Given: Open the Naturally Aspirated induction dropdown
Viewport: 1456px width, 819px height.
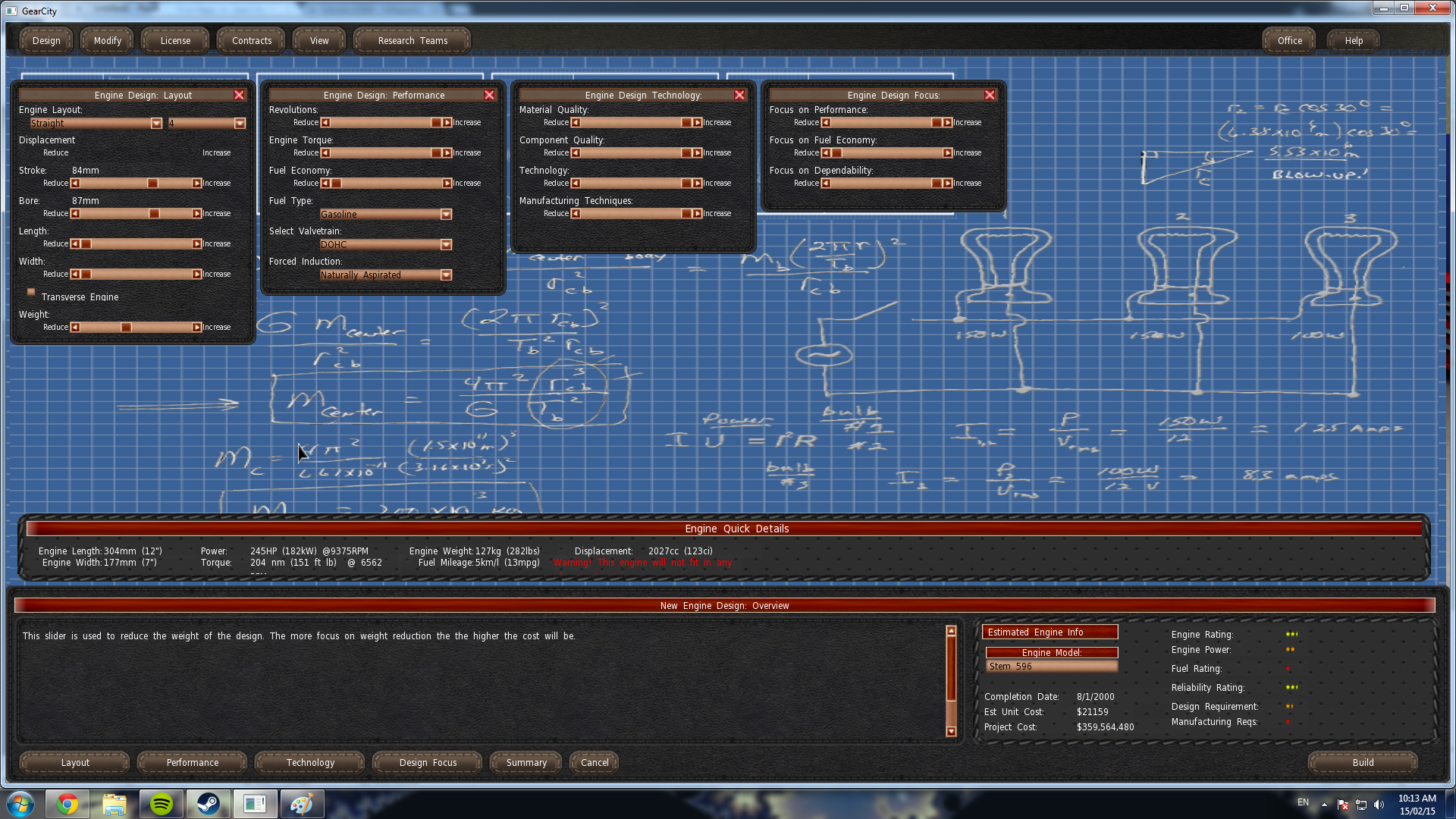Looking at the screenshot, I should [446, 275].
